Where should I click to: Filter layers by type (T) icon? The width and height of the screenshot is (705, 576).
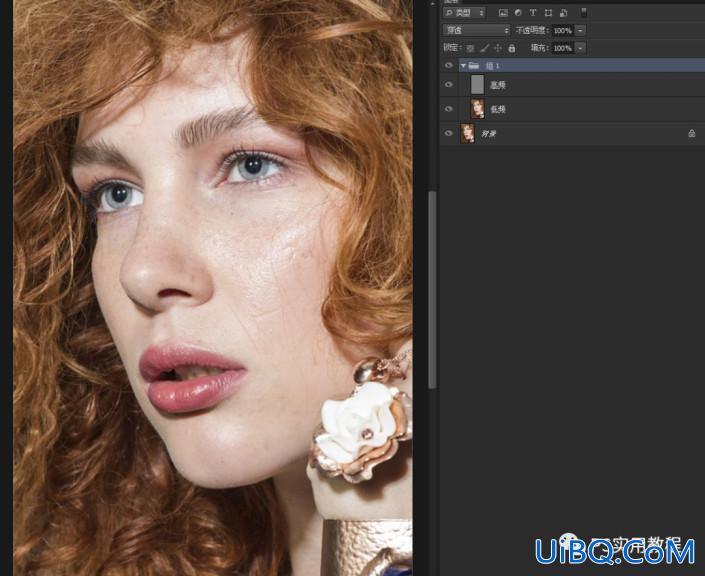pos(533,13)
